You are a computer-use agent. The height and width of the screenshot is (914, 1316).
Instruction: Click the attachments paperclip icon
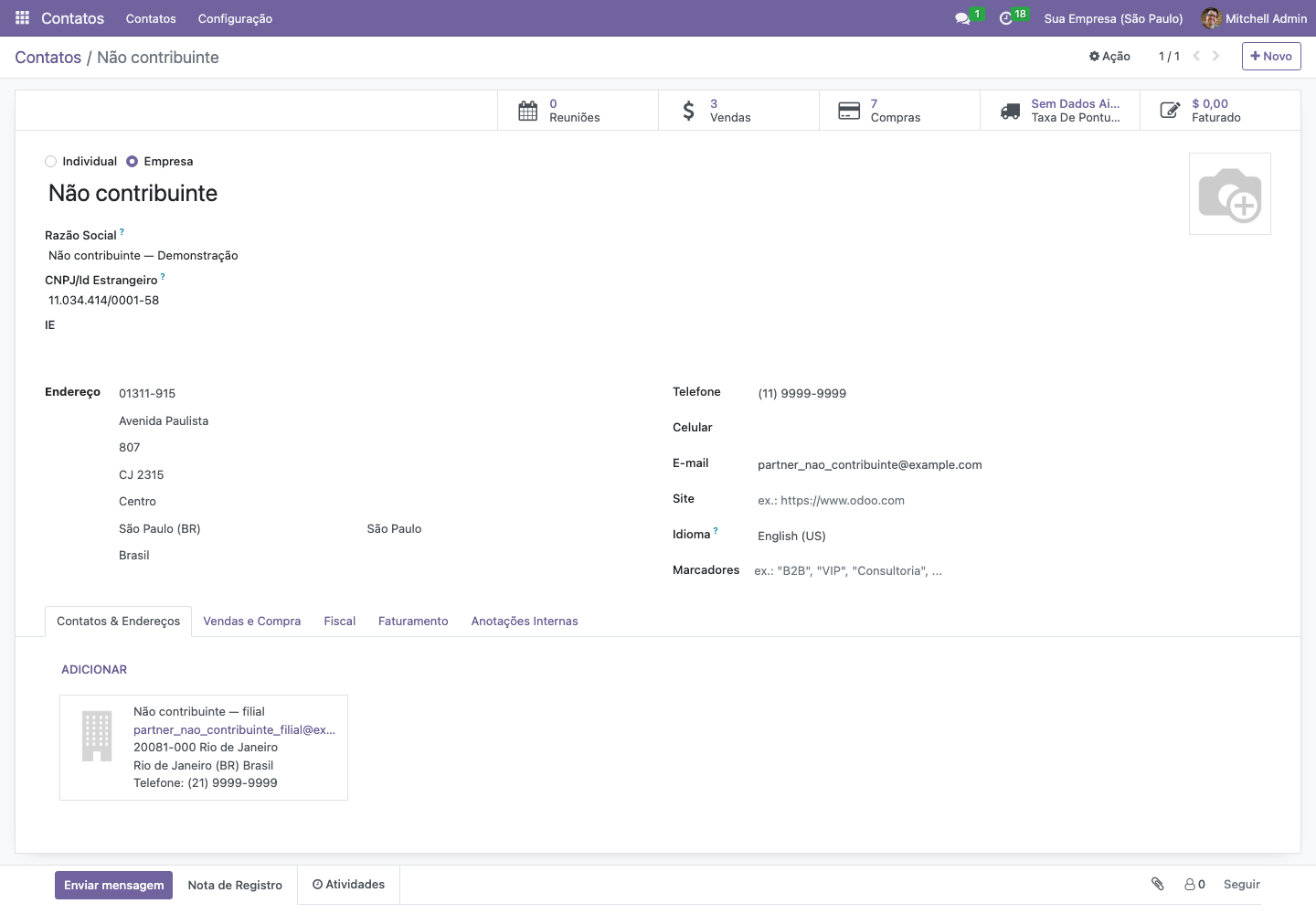(x=1157, y=884)
